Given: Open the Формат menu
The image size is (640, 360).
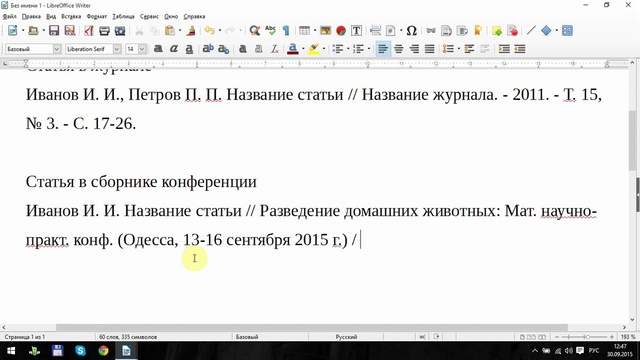Looking at the screenshot, I should pyautogui.click(x=97, y=16).
